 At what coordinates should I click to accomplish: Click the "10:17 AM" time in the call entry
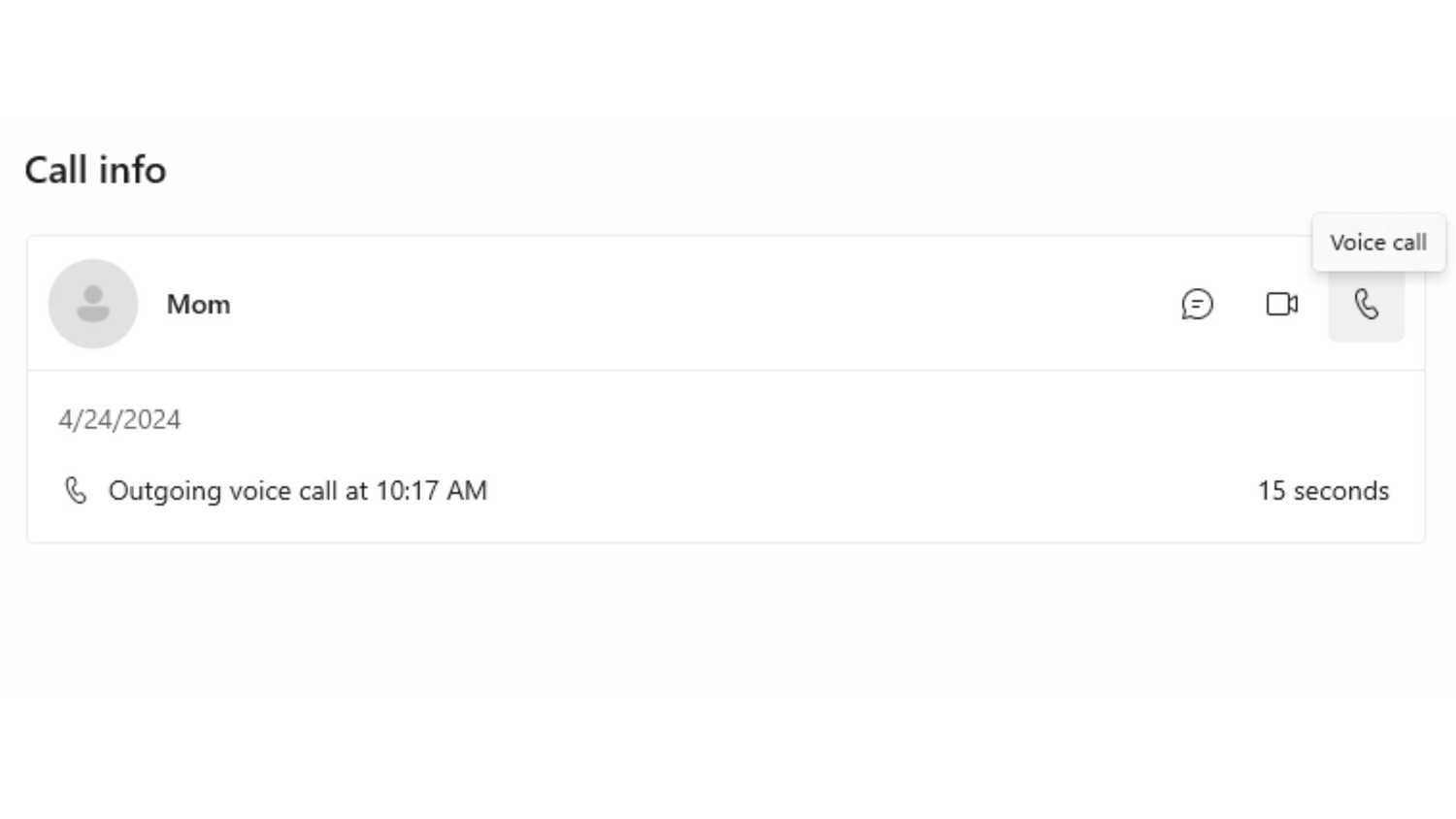pyautogui.click(x=431, y=491)
